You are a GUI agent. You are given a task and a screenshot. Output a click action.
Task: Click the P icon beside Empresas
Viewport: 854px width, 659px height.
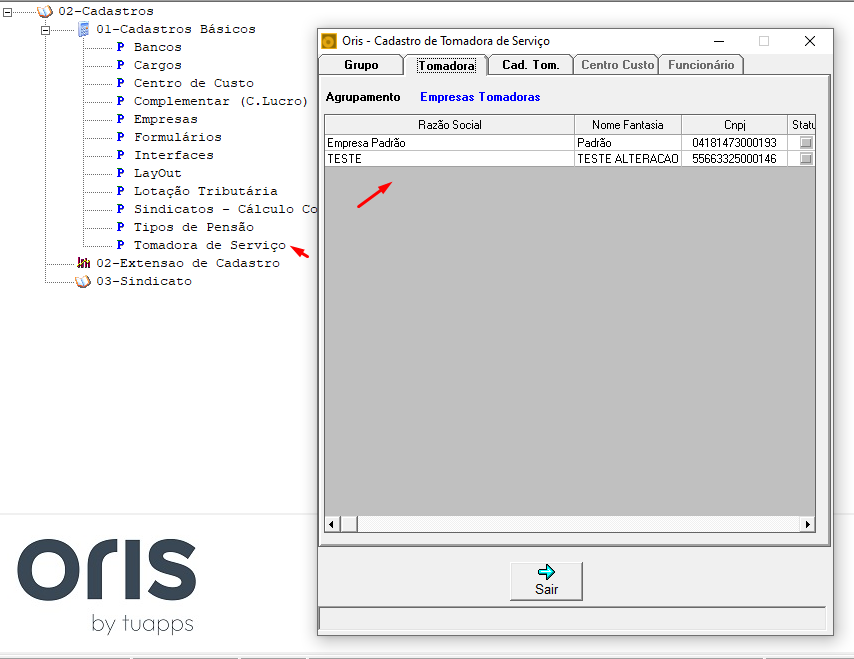tap(120, 119)
